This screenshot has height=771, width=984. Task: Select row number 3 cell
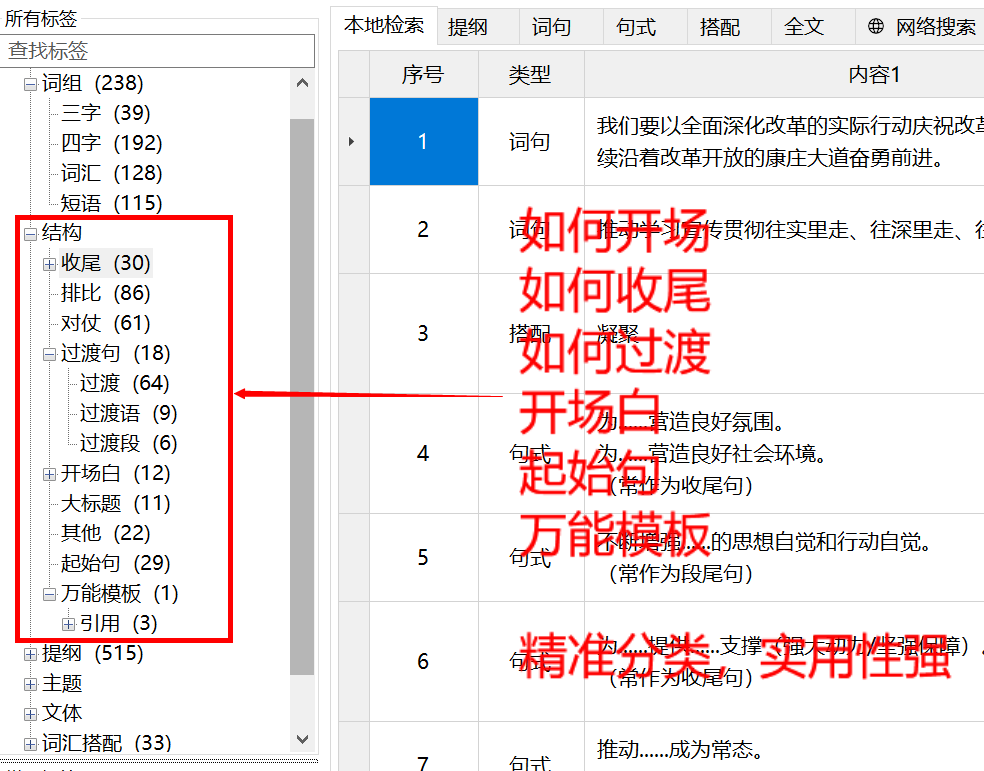pyautogui.click(x=424, y=334)
